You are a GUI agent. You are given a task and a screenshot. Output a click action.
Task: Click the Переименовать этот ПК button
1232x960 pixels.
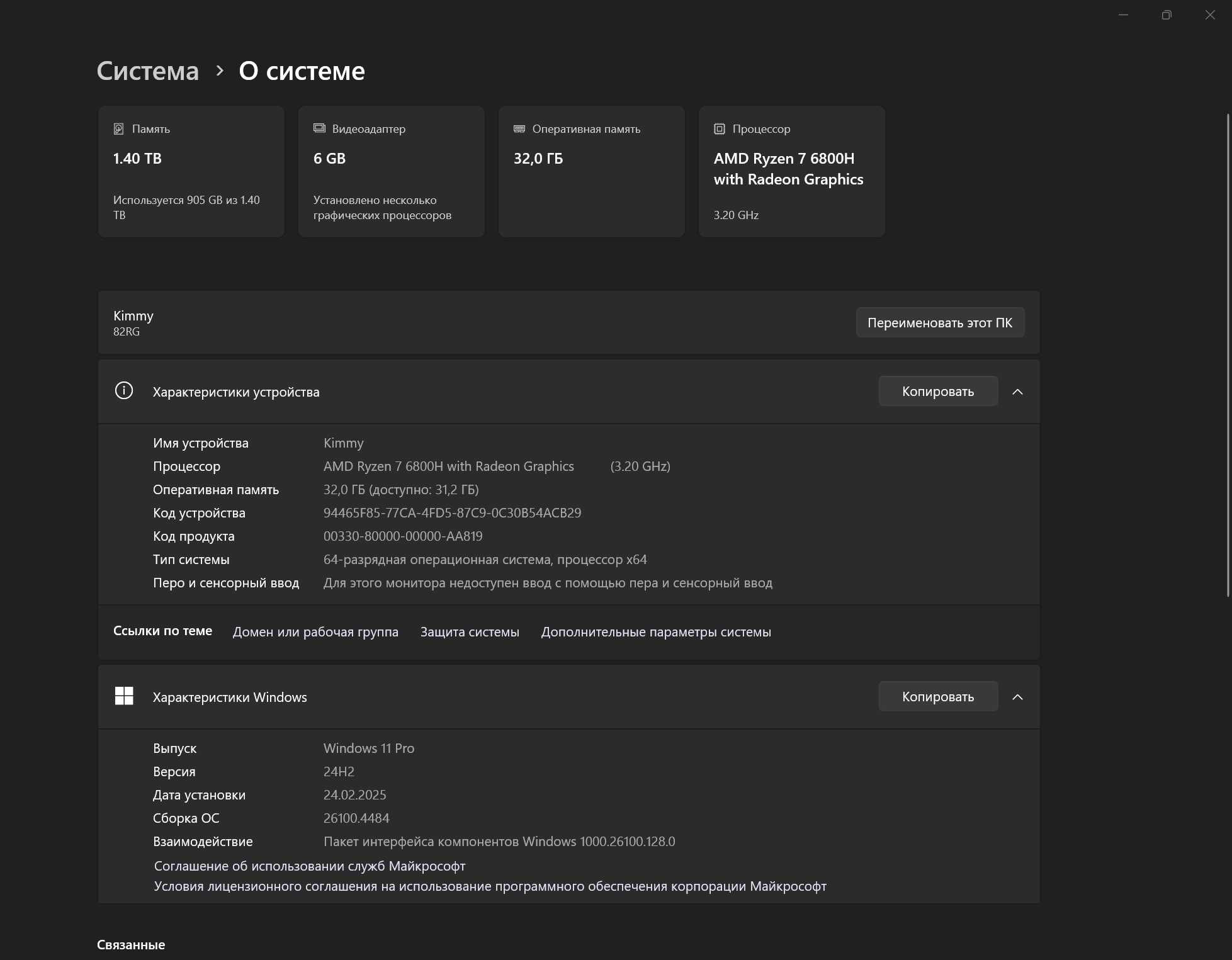click(x=940, y=322)
